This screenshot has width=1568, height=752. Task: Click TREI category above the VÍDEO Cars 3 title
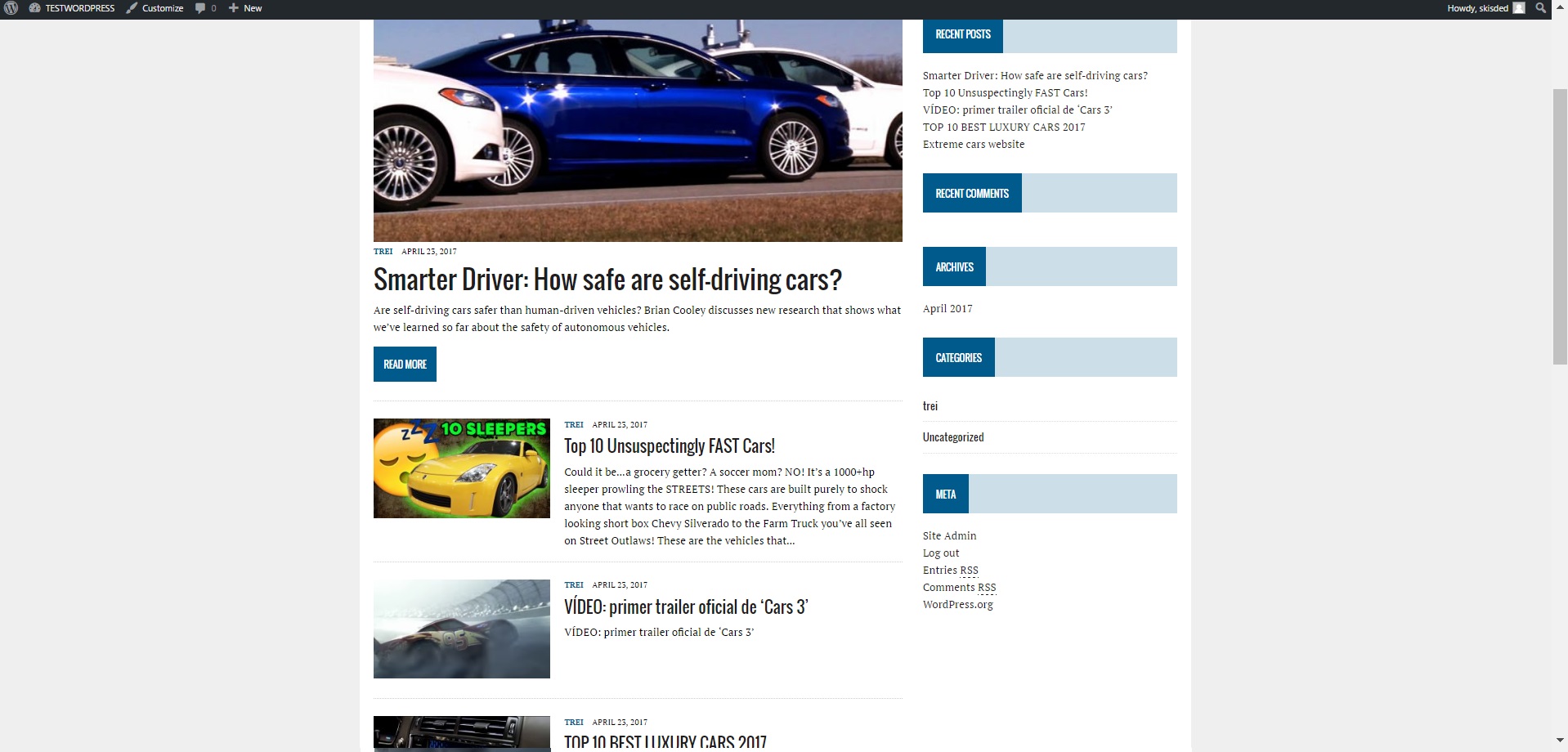point(574,585)
